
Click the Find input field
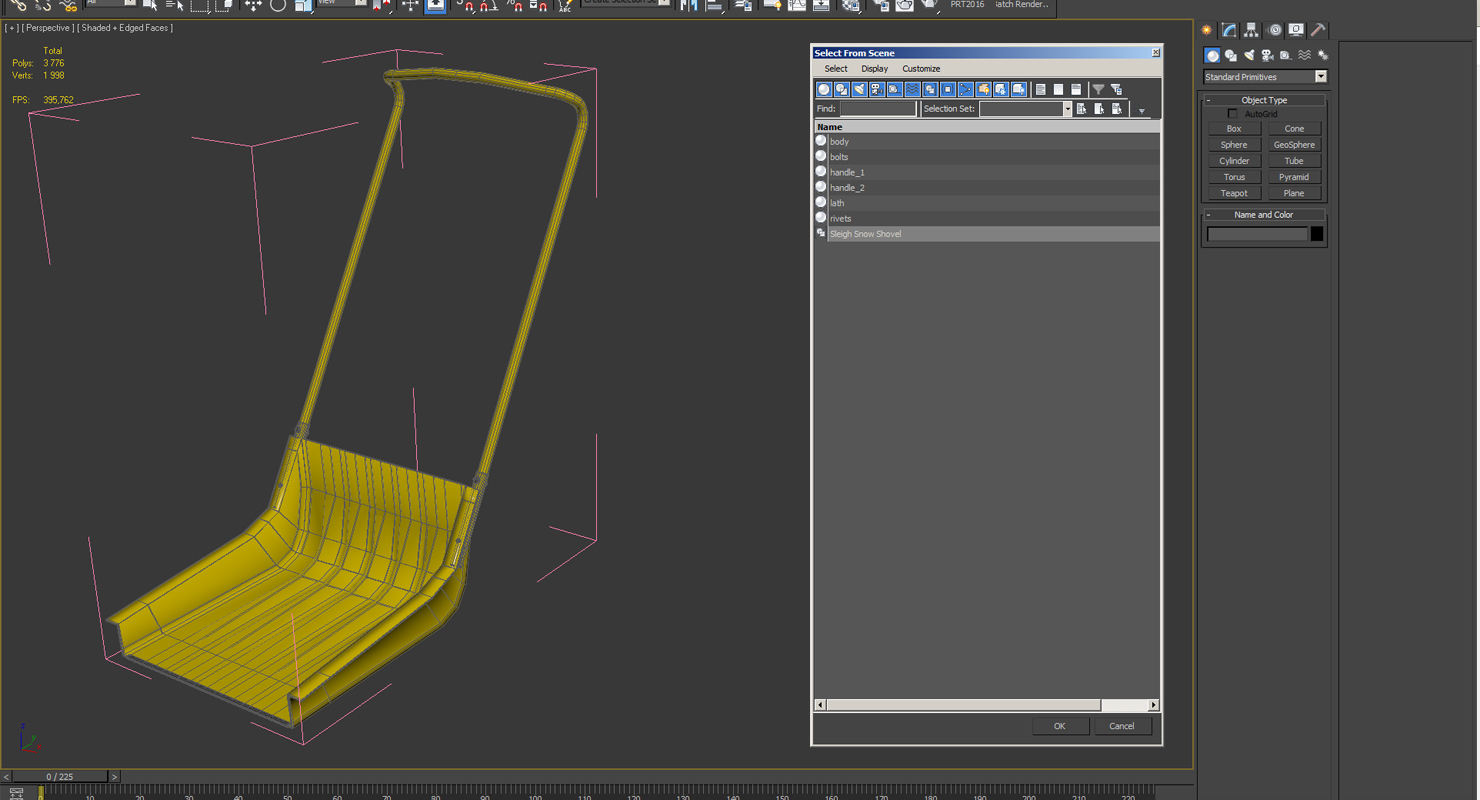point(878,109)
